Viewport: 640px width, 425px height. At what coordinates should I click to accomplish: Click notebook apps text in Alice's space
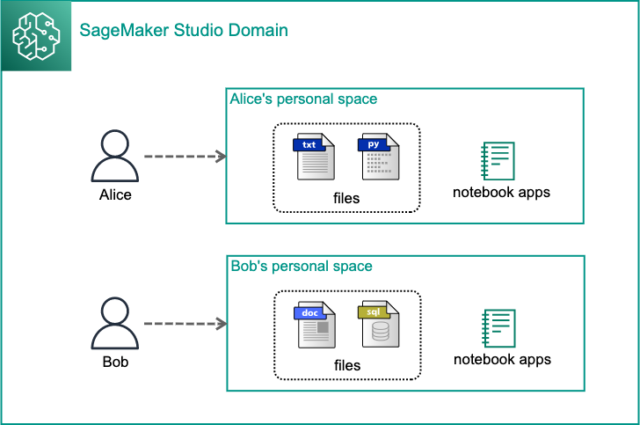point(502,192)
